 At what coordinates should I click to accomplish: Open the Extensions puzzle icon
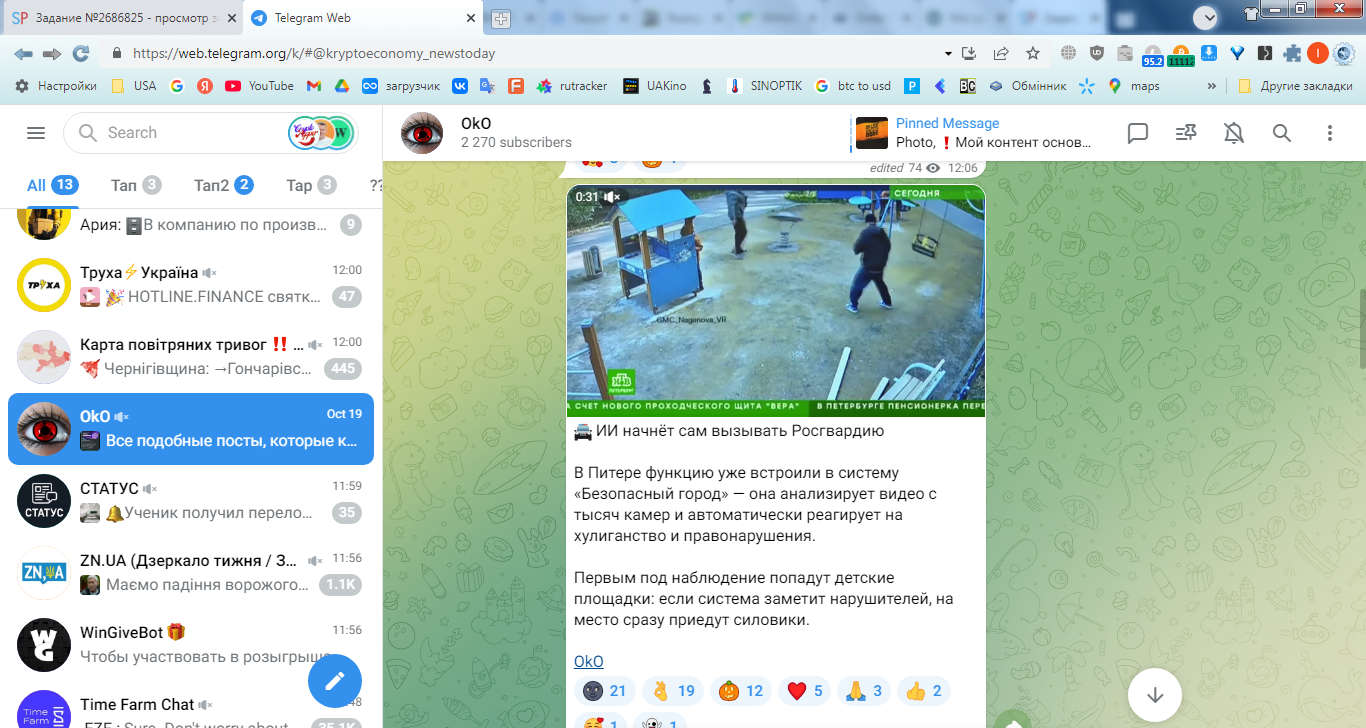click(x=1292, y=53)
